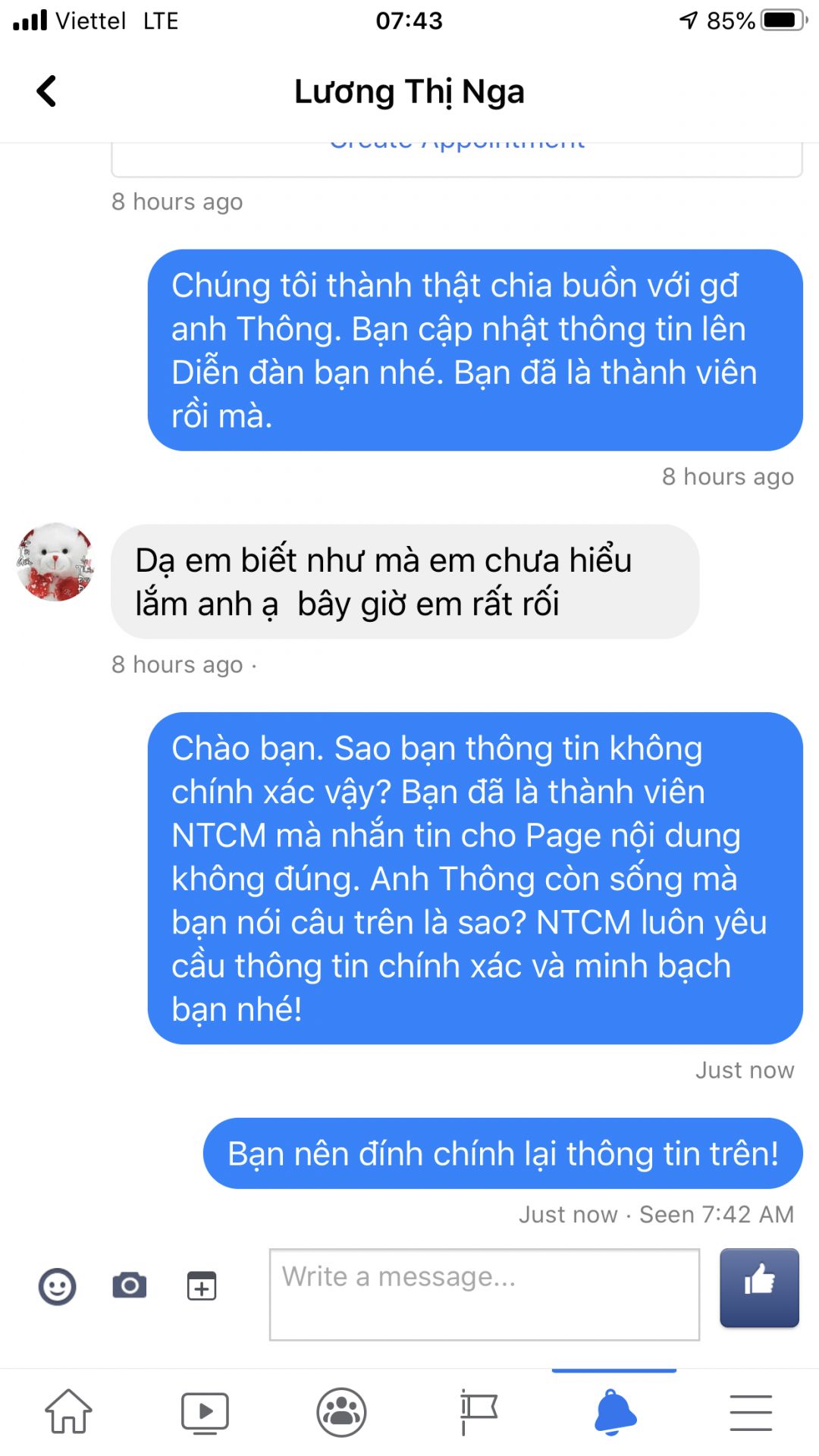Open Lương Thị Nga's teddy bear avatar
The height and width of the screenshot is (1456, 819).
(55, 561)
